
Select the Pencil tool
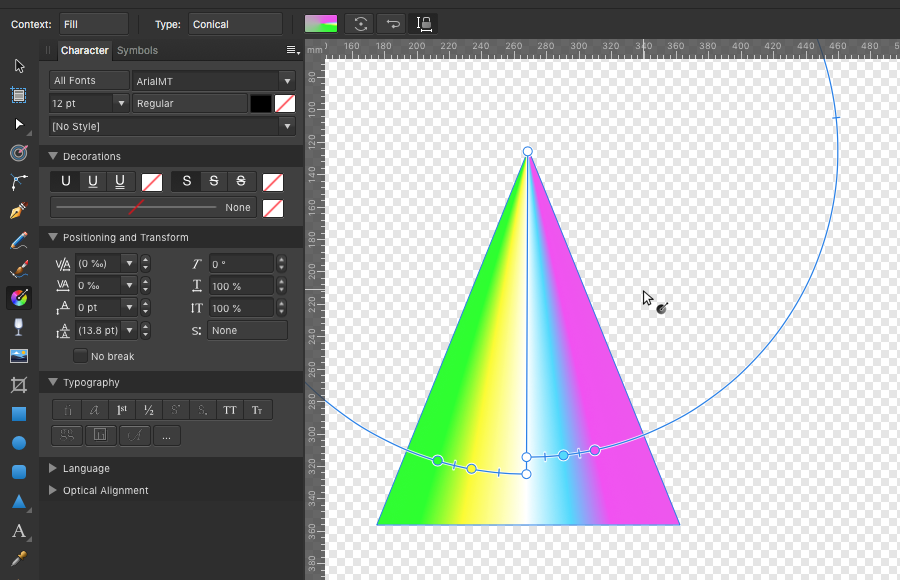coord(18,240)
